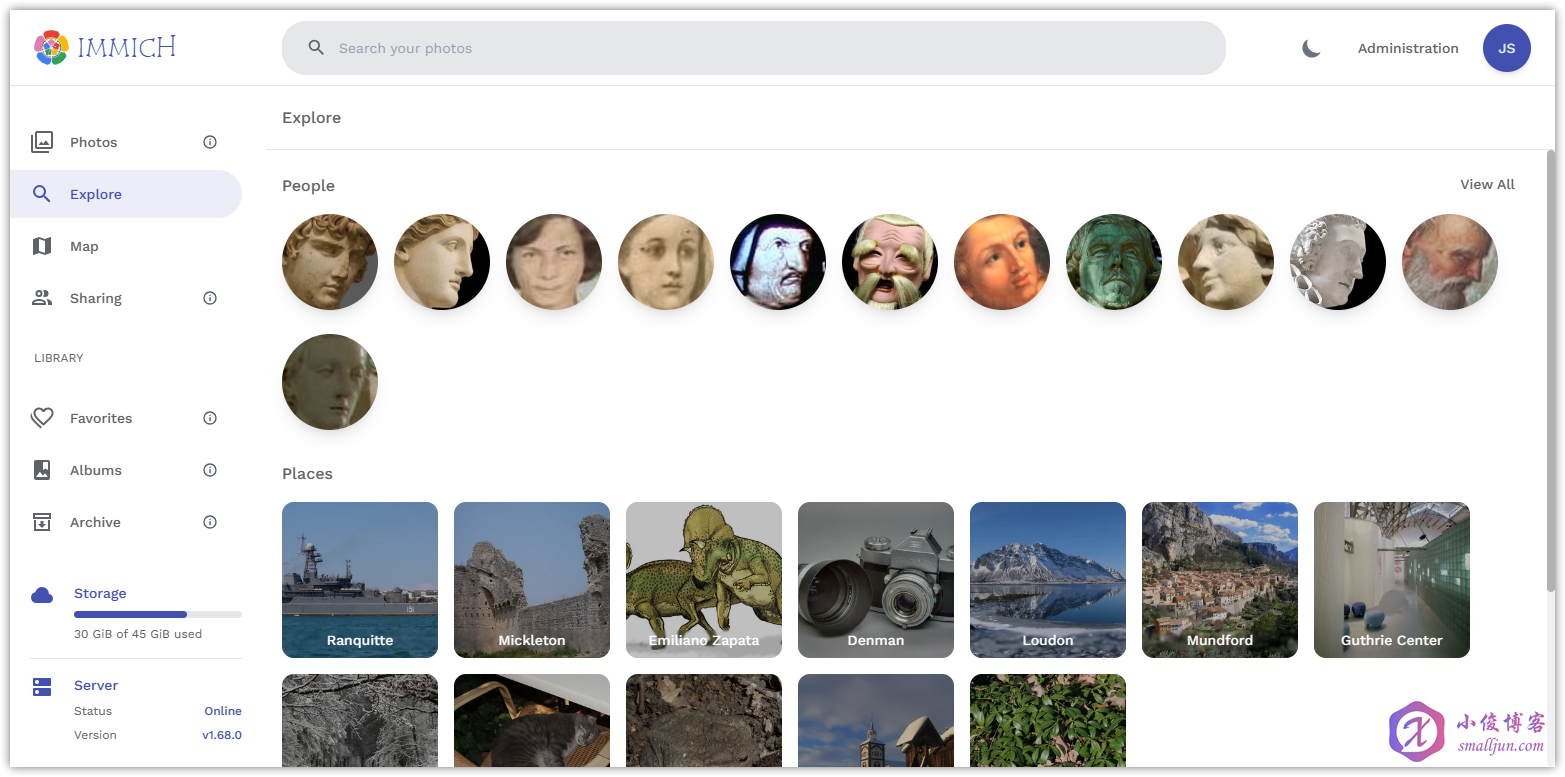Open the JS user avatar menu

click(x=1506, y=48)
